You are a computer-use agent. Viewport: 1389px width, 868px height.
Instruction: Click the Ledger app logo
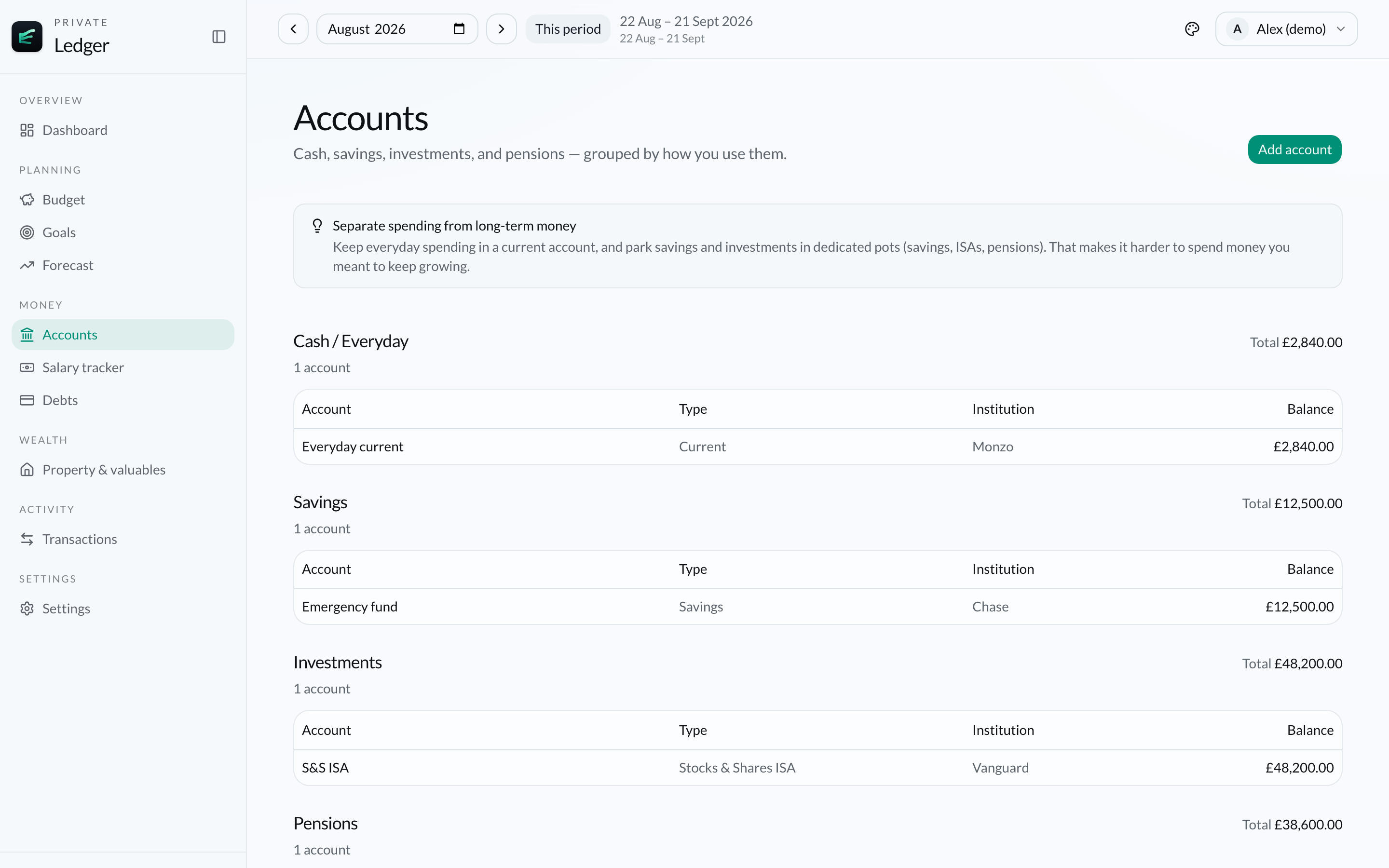27,37
